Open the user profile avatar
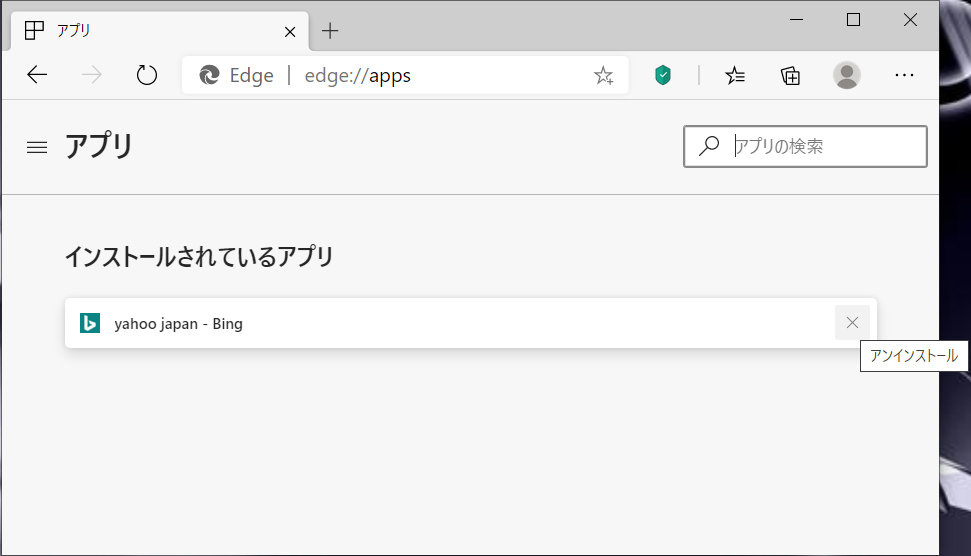971x556 pixels. pos(847,76)
